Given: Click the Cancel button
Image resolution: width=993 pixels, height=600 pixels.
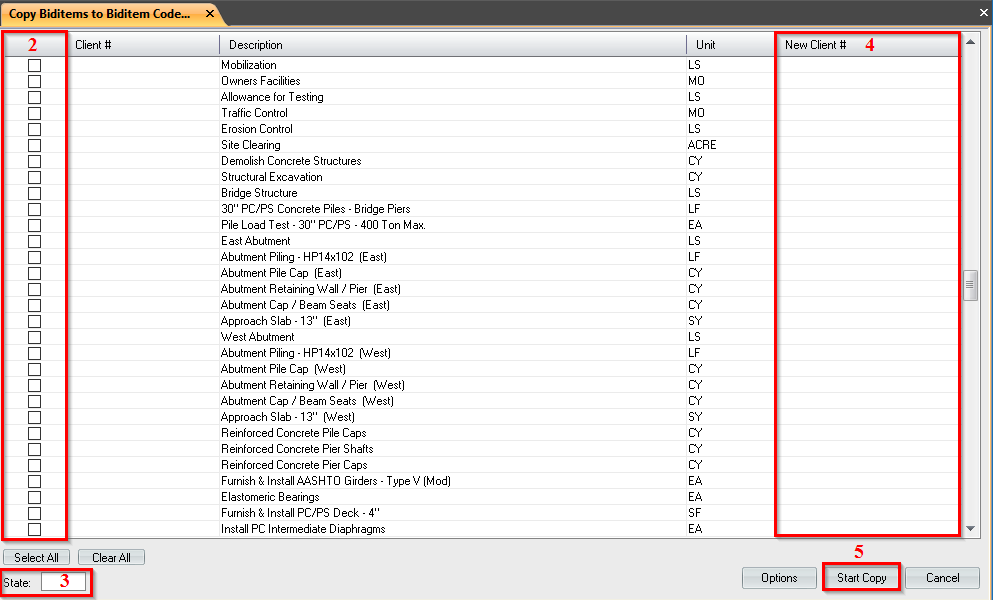Looking at the screenshot, I should (x=941, y=577).
